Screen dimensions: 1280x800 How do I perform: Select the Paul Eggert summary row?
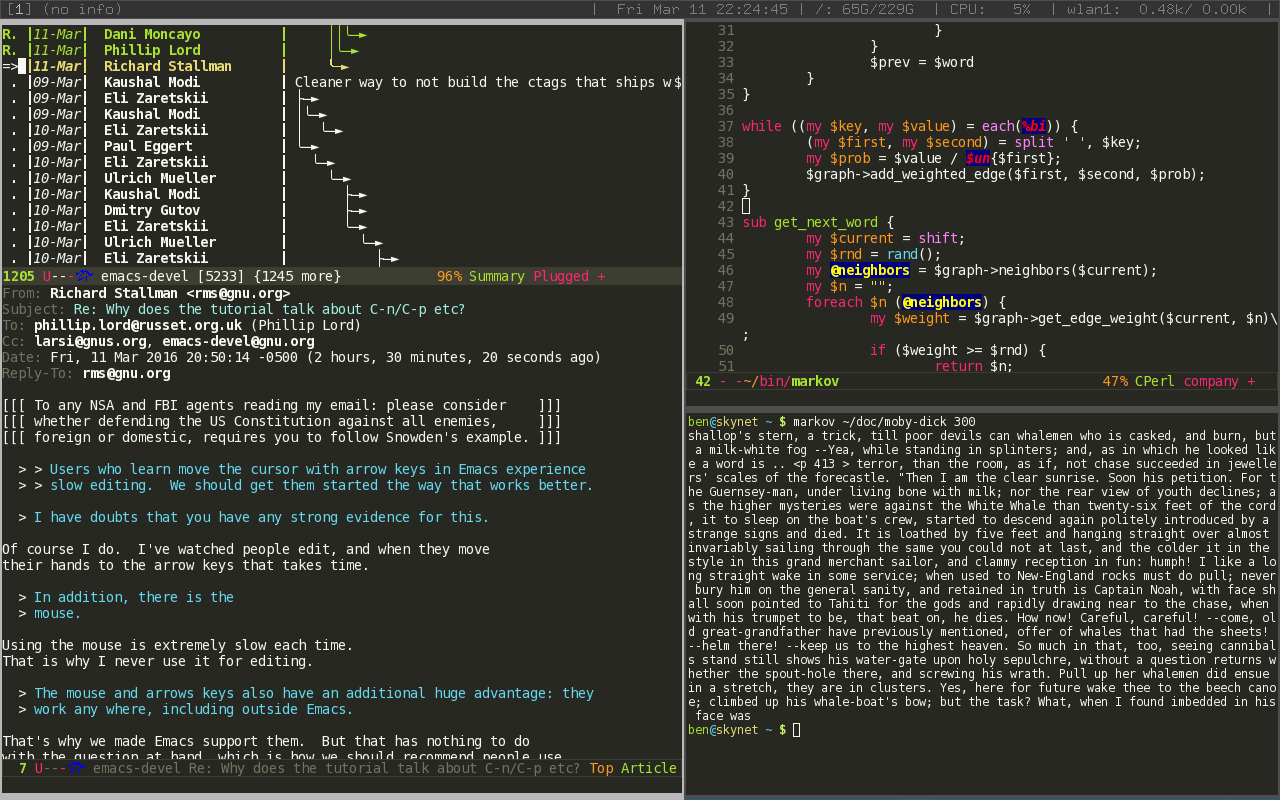tap(341, 146)
